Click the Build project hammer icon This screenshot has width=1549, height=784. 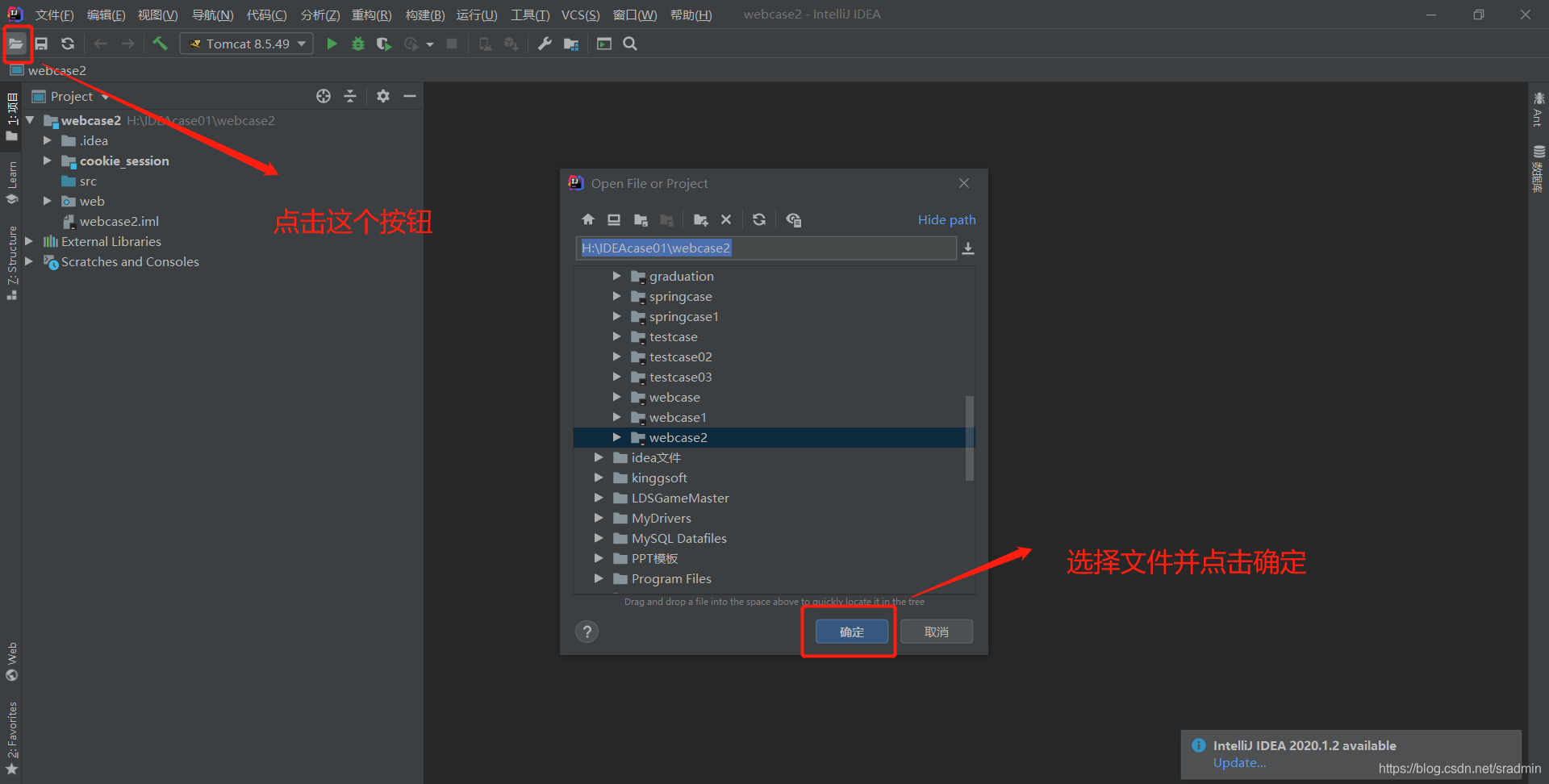click(x=160, y=44)
